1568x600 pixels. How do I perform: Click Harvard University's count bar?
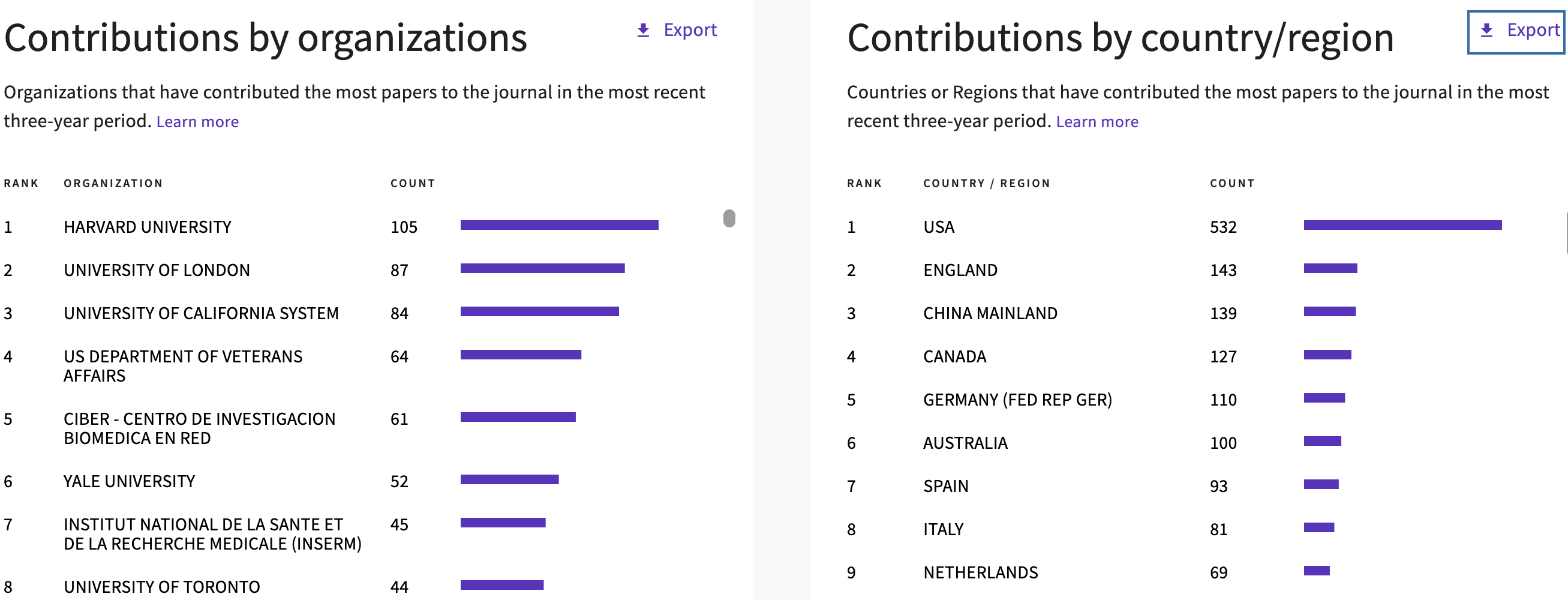coord(560,226)
